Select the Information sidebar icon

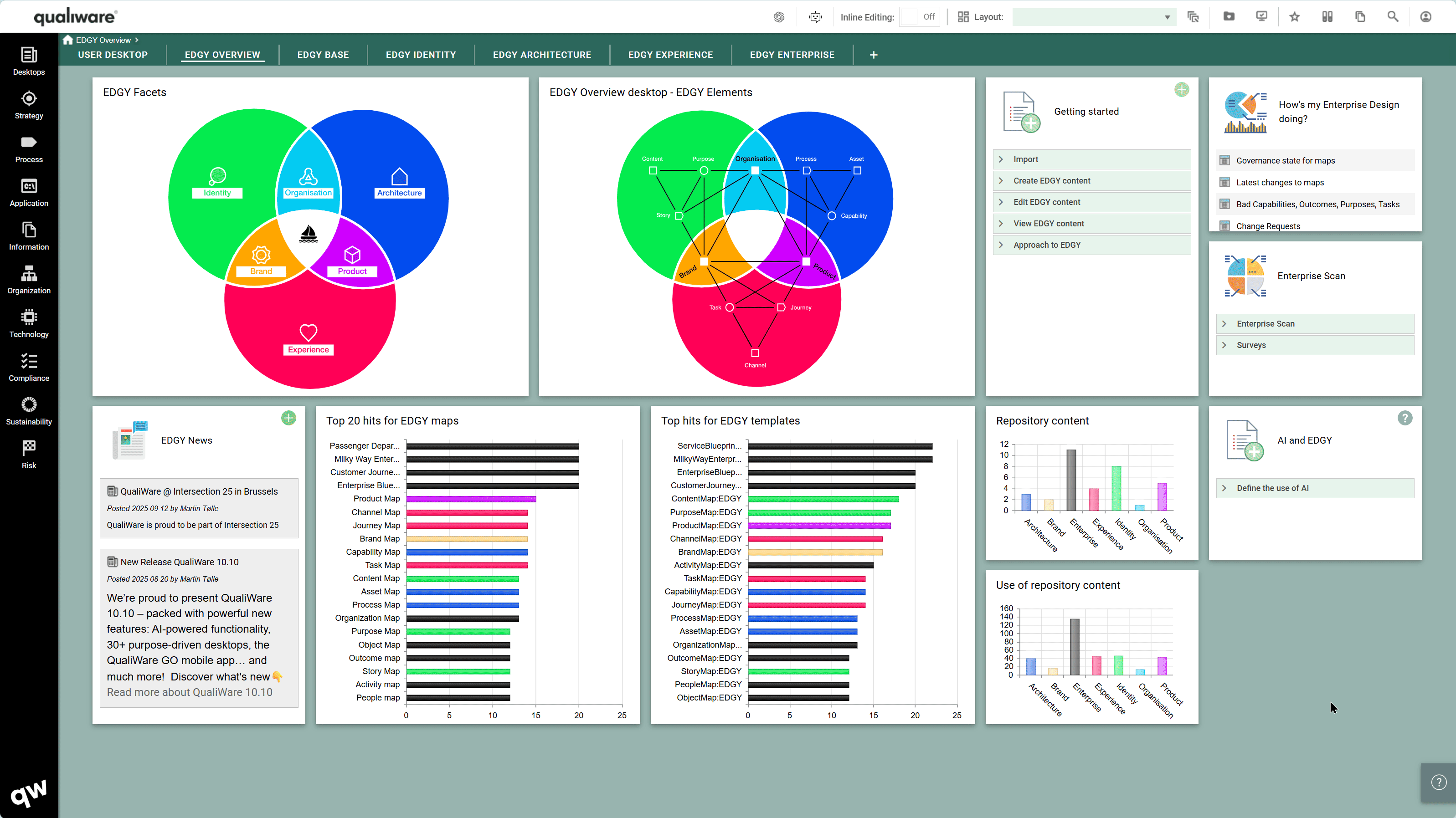pyautogui.click(x=29, y=236)
